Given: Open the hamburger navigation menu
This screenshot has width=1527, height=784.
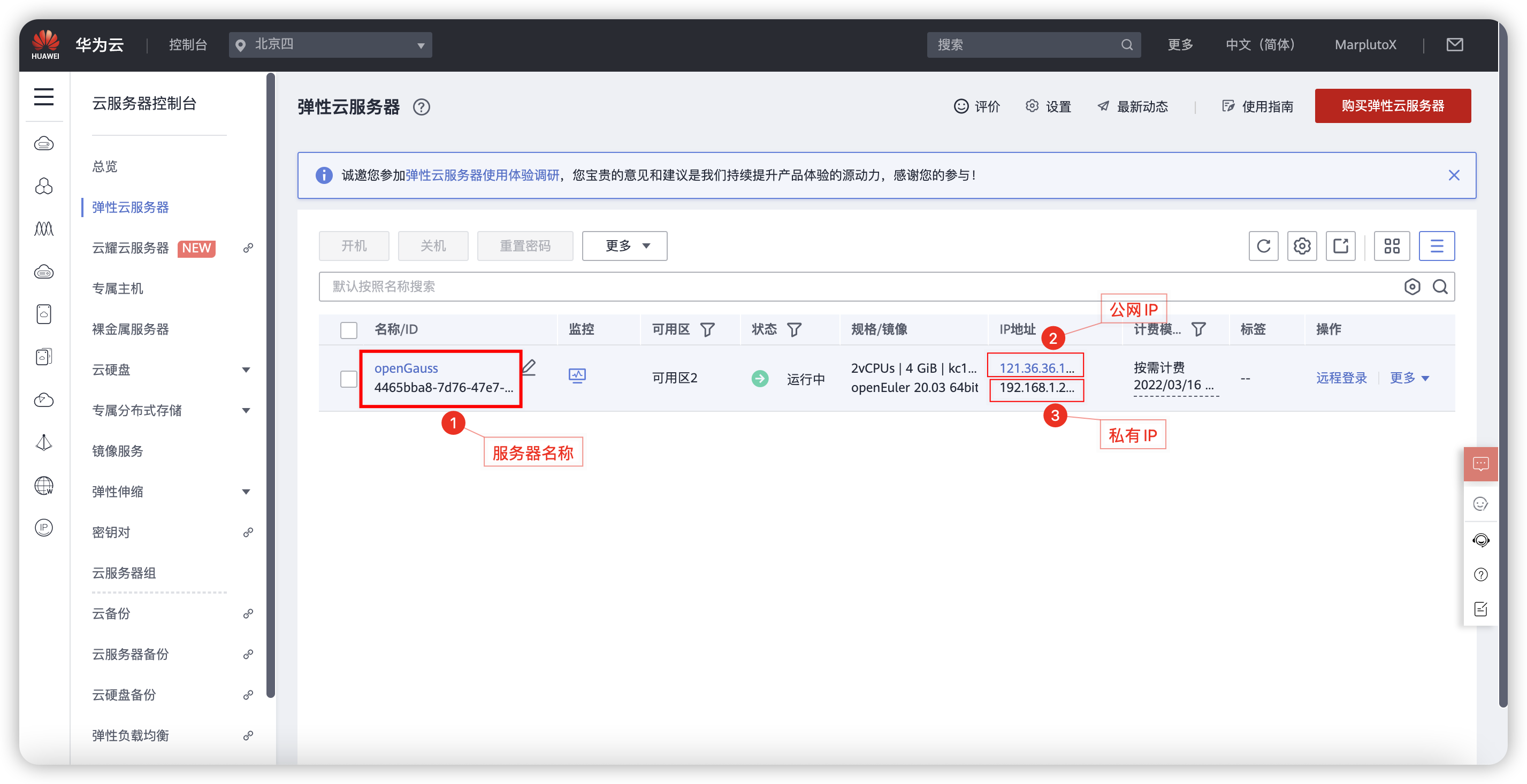Looking at the screenshot, I should coord(44,97).
